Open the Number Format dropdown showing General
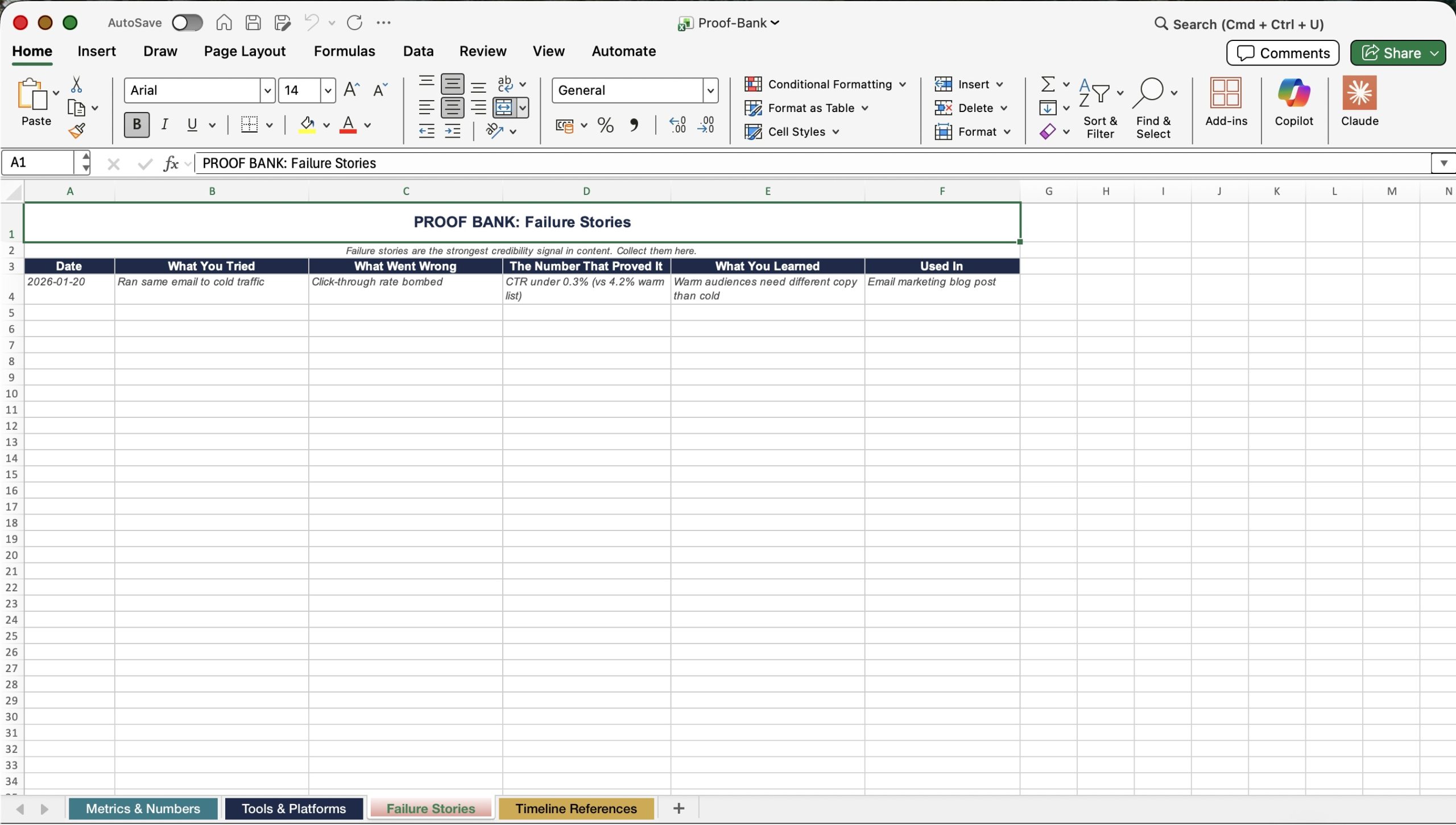Viewport: 1456px width, 825px height. tap(710, 90)
